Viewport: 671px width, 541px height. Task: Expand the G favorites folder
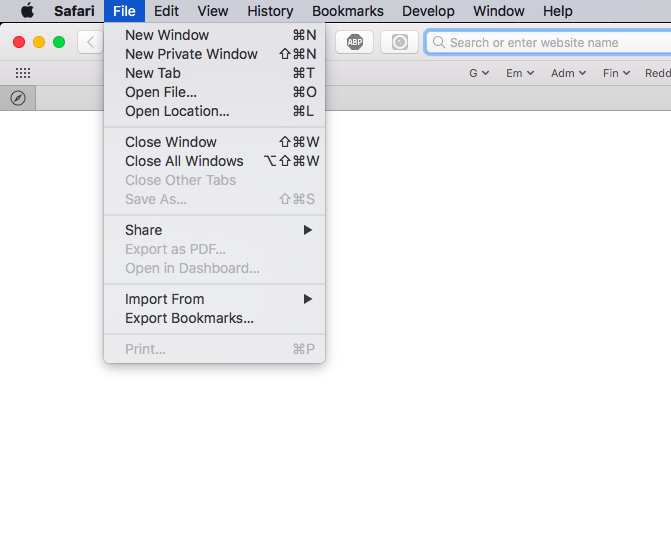479,73
